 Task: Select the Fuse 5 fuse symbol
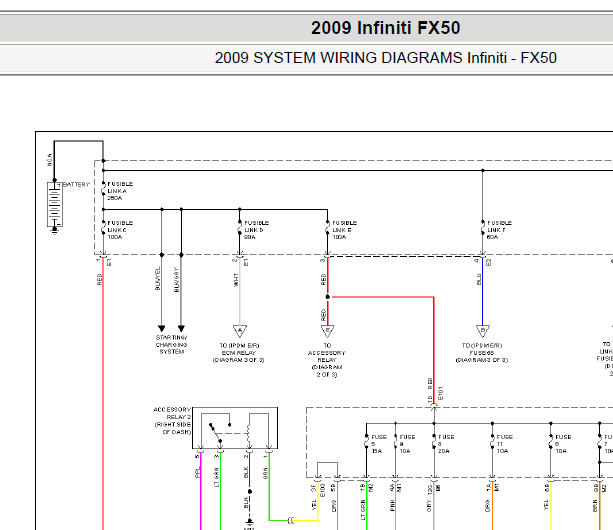[x=366, y=442]
